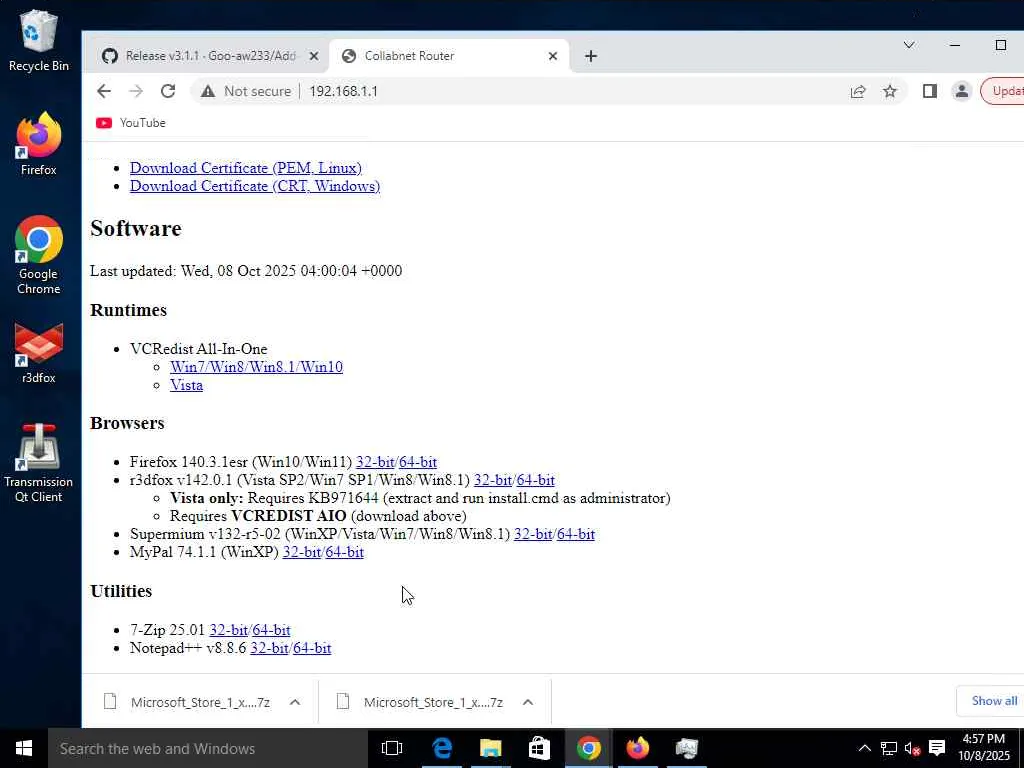This screenshot has height=768, width=1024.
Task: Open Task View on the taskbar
Action: point(392,748)
